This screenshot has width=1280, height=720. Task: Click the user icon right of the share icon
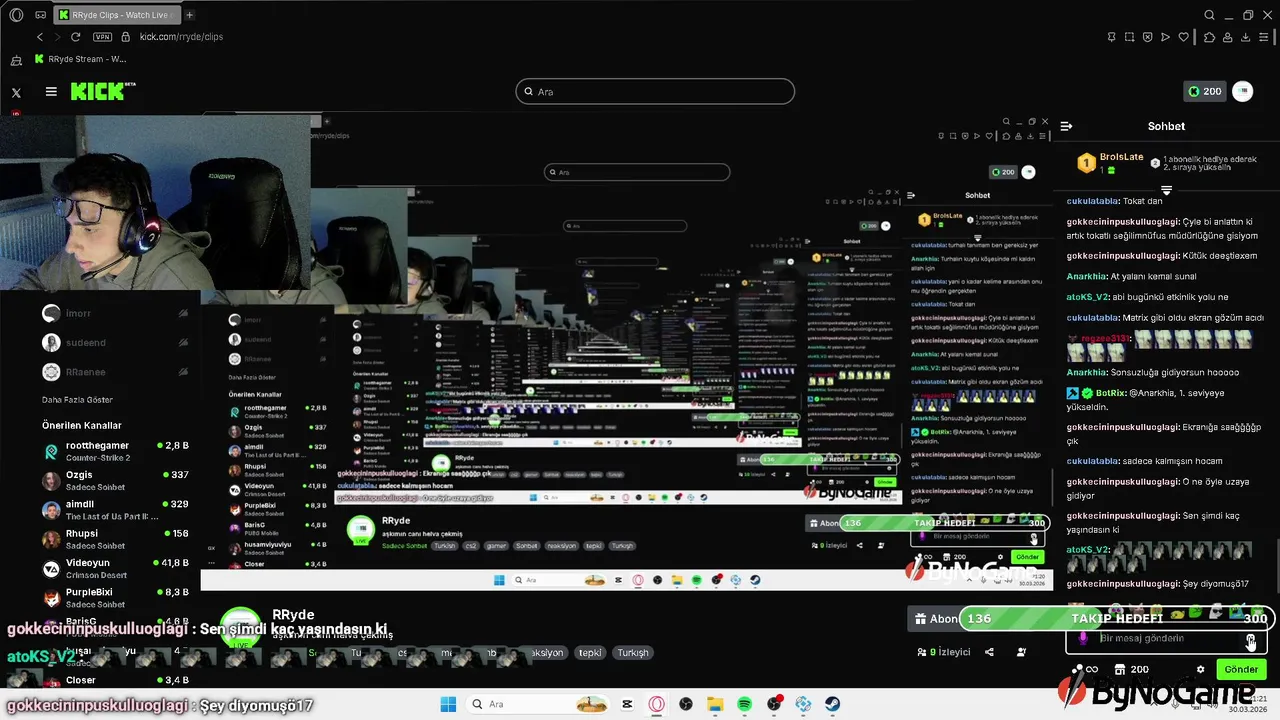point(1021,652)
